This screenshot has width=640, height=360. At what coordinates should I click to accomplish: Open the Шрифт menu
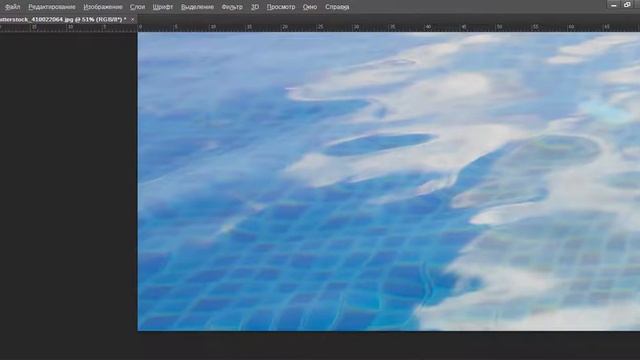[162, 7]
